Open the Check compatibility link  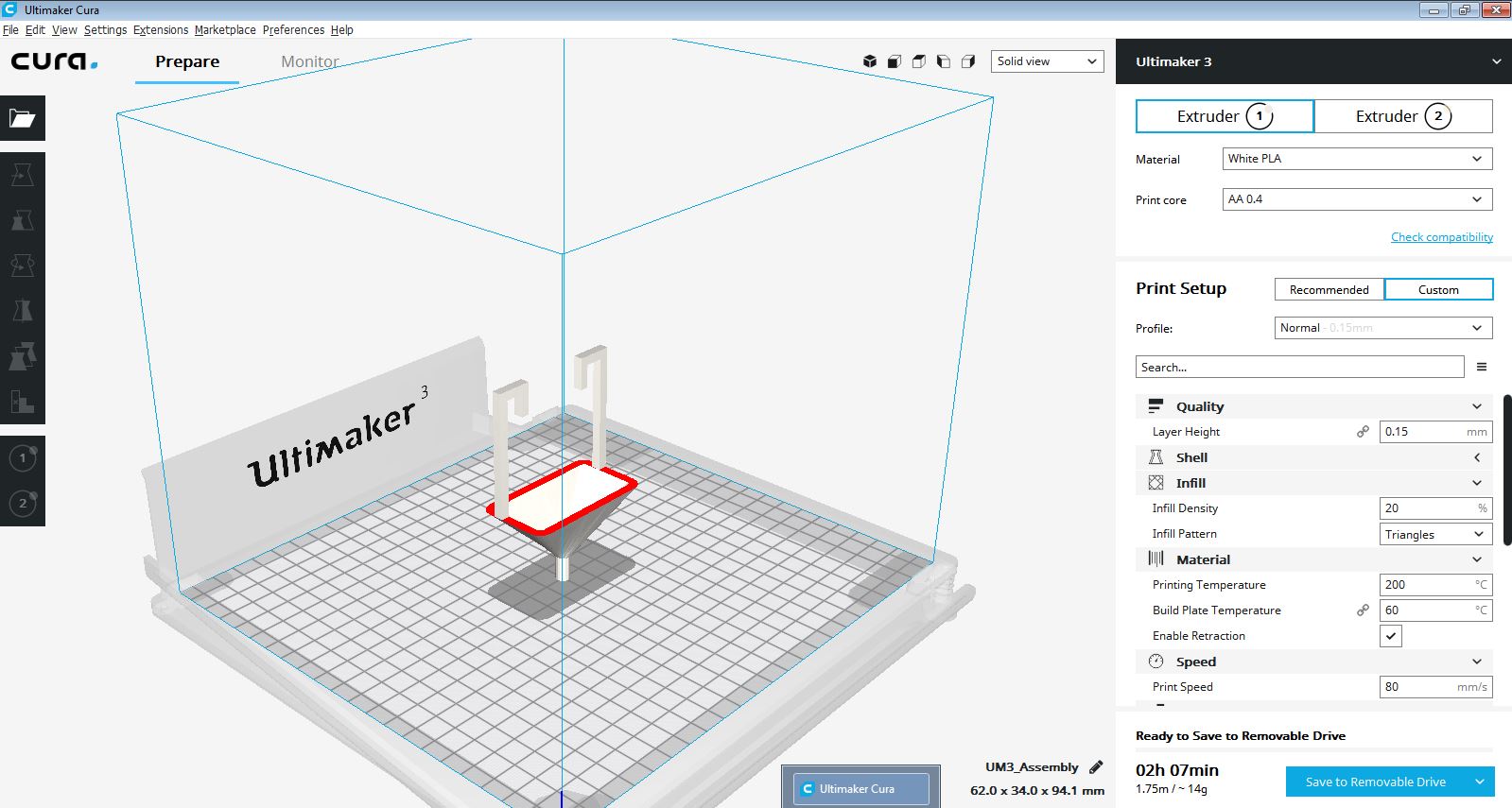(x=1442, y=237)
